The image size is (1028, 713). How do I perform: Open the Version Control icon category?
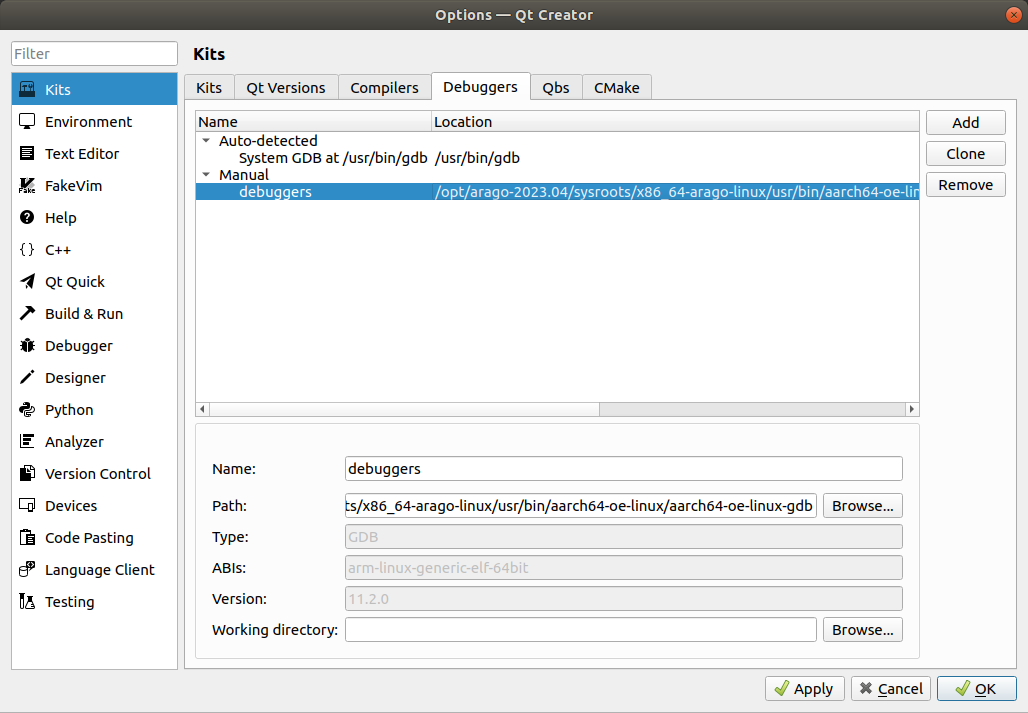coord(28,474)
